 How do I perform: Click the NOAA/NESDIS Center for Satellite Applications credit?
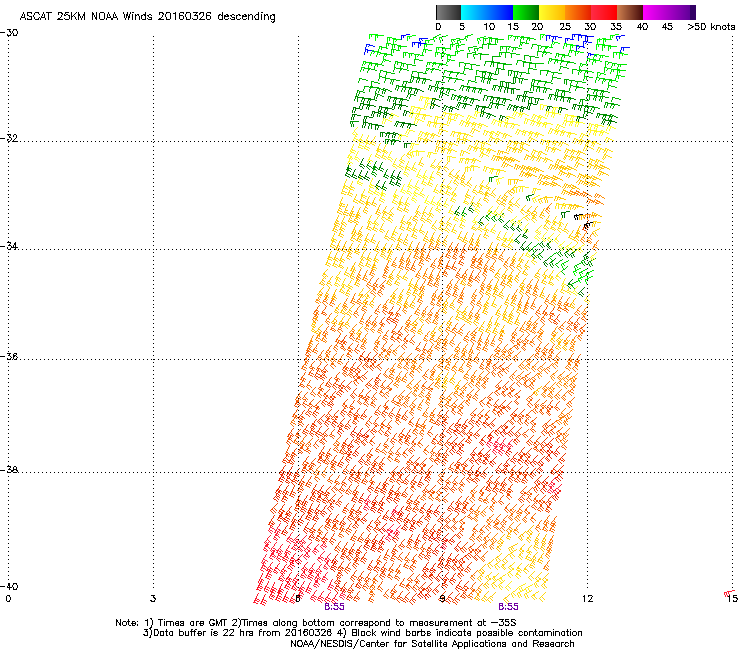click(432, 644)
